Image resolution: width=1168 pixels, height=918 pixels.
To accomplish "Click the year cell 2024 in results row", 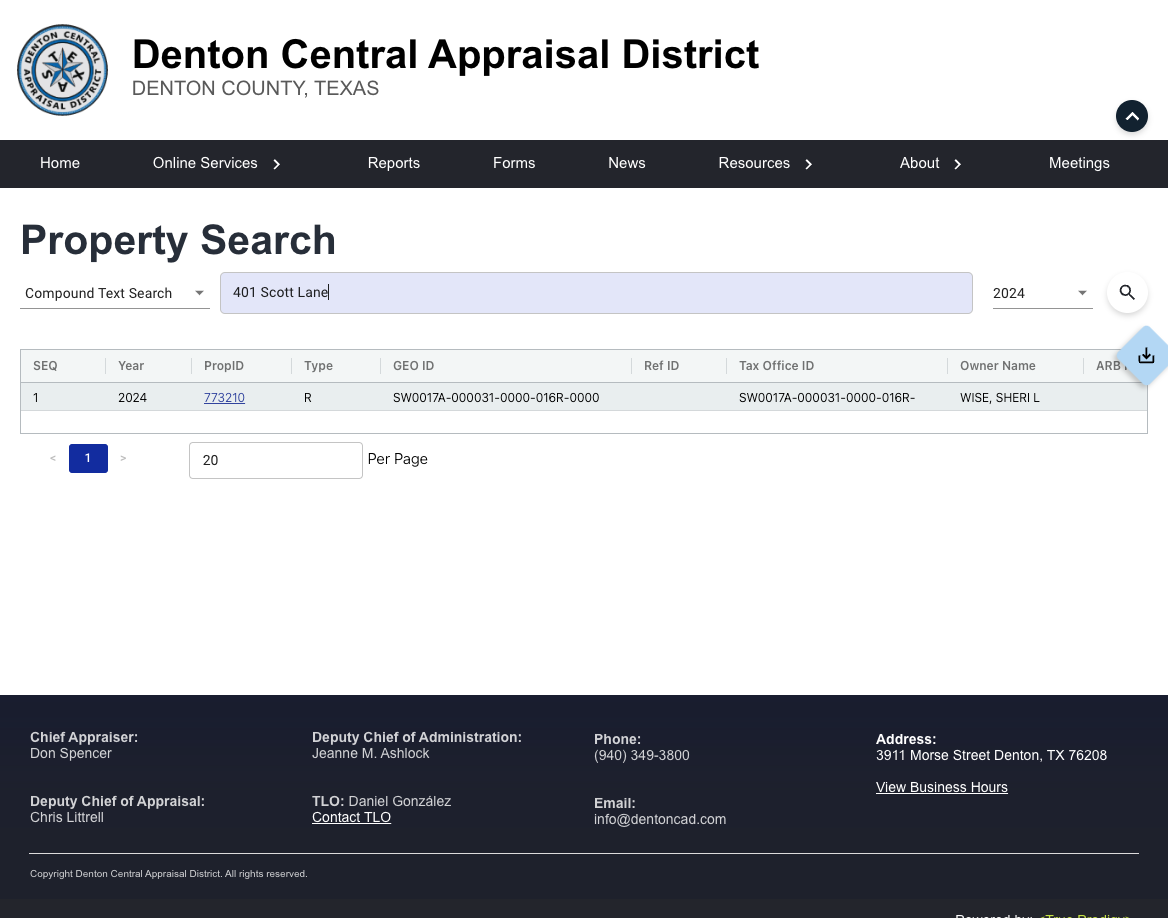I will (x=133, y=398).
